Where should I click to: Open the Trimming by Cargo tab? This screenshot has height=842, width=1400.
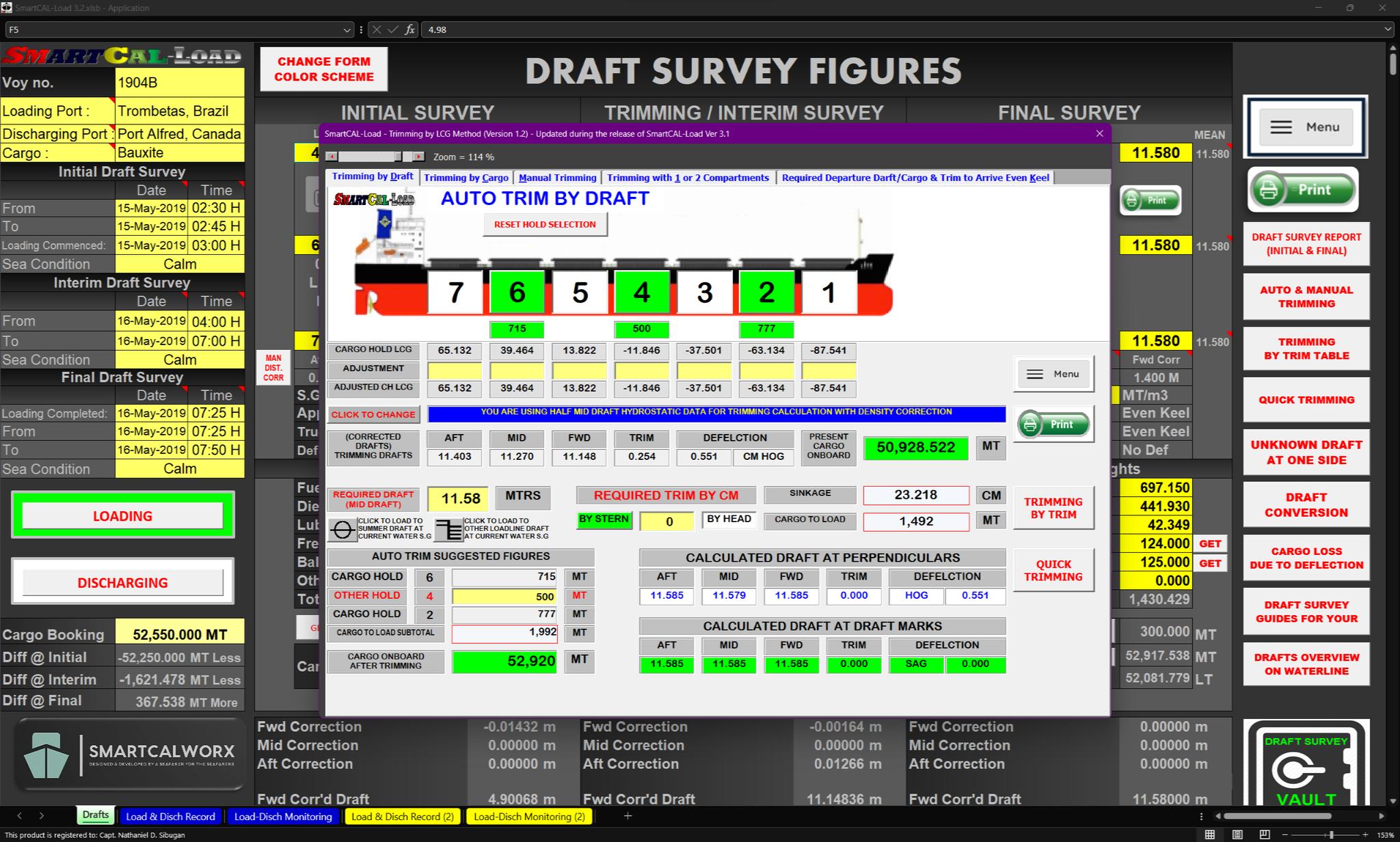(466, 178)
